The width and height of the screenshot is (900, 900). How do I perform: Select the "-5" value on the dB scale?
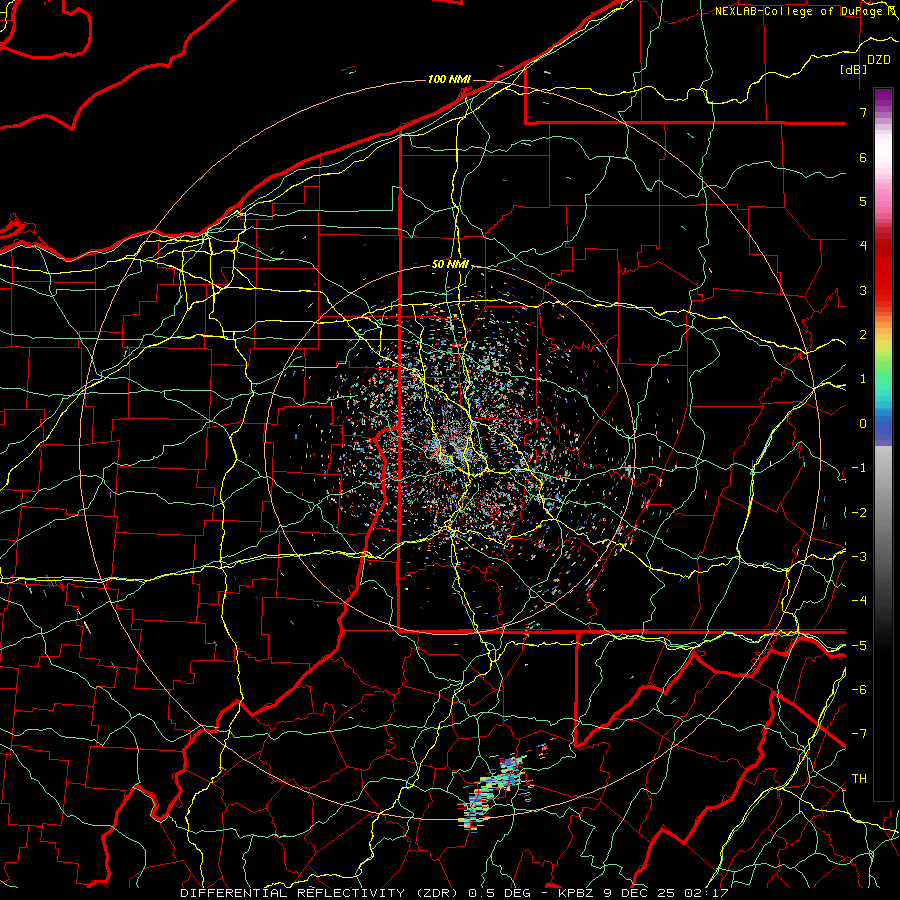[859, 646]
